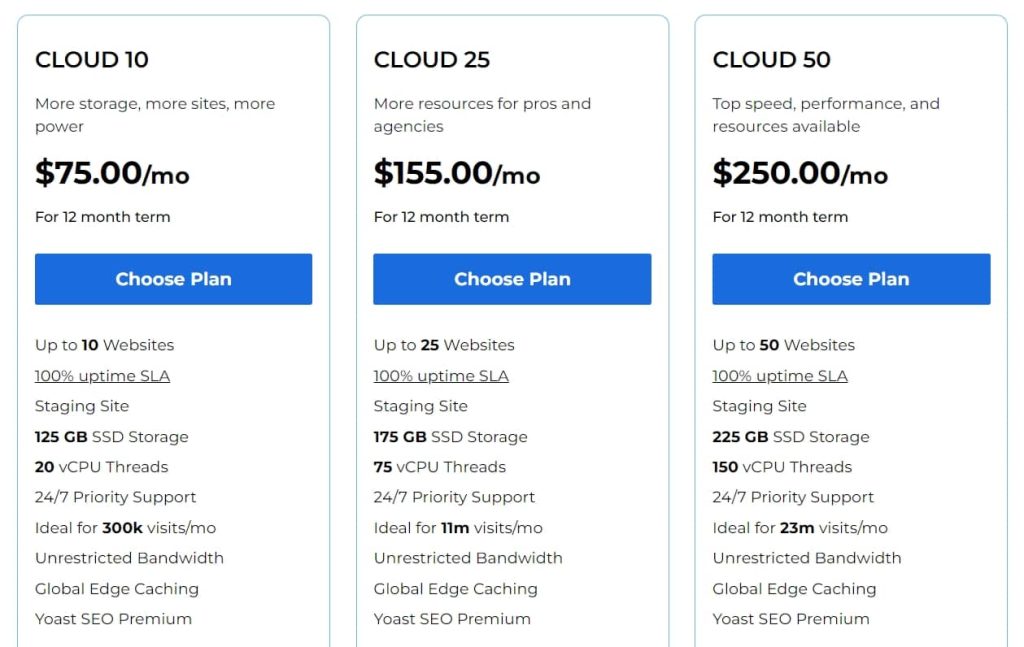
Task: Click Choose Plan for Cloud 10
Action: point(173,279)
